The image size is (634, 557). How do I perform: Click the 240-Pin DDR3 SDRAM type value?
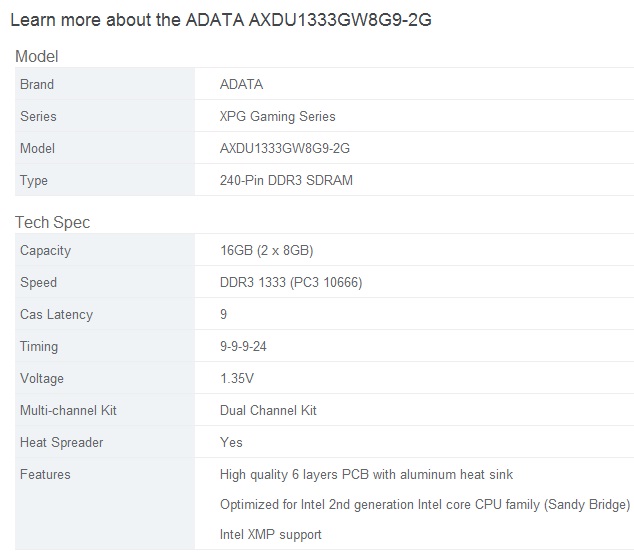tap(286, 181)
